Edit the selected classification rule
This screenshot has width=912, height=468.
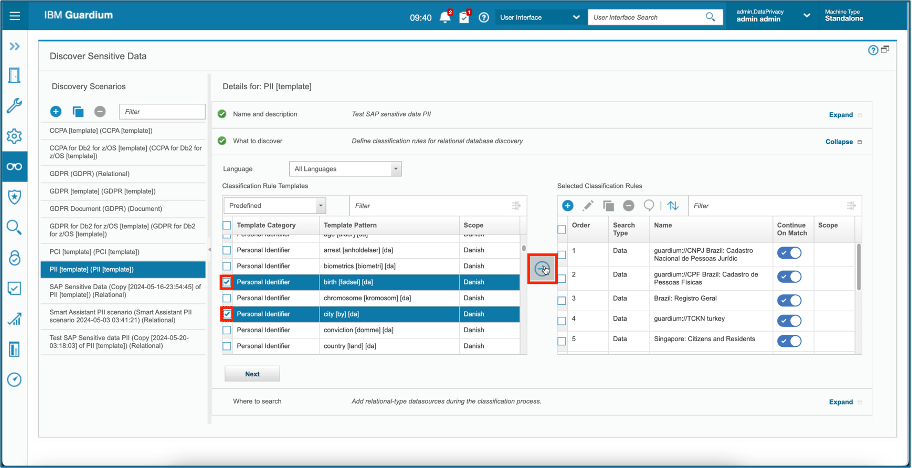pos(588,205)
